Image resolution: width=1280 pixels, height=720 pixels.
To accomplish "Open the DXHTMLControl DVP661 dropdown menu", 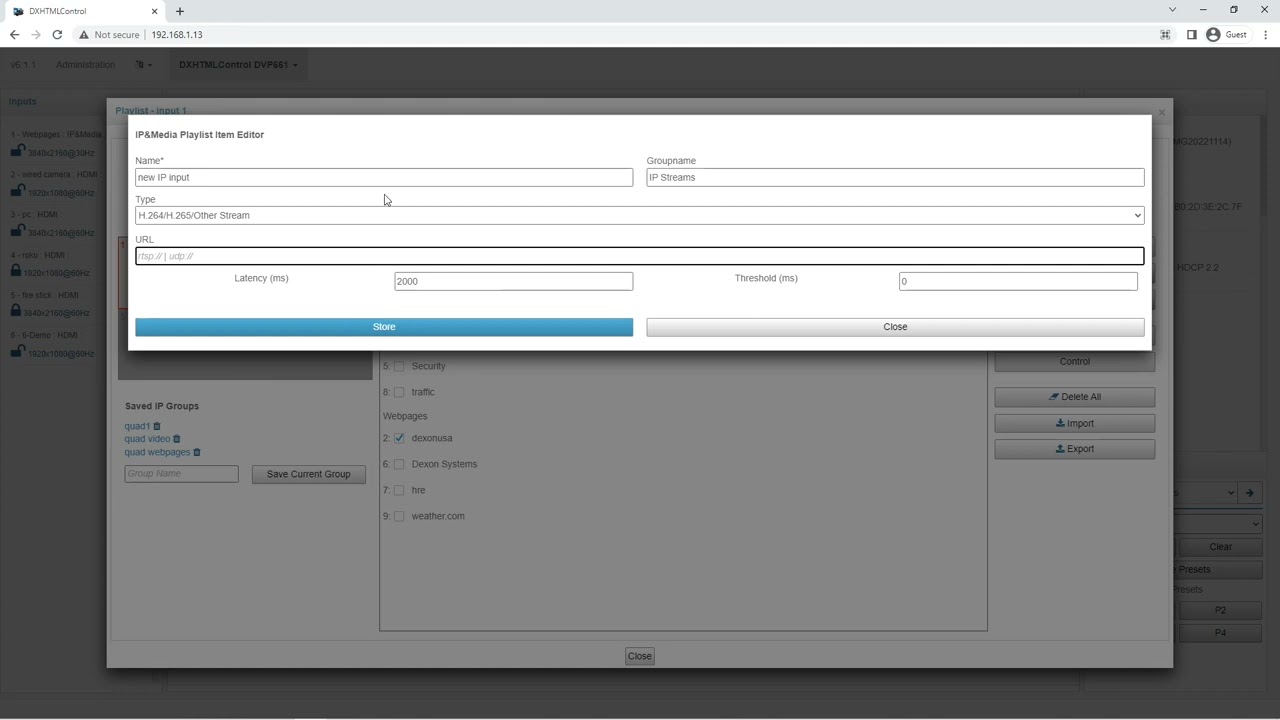I will pos(238,65).
